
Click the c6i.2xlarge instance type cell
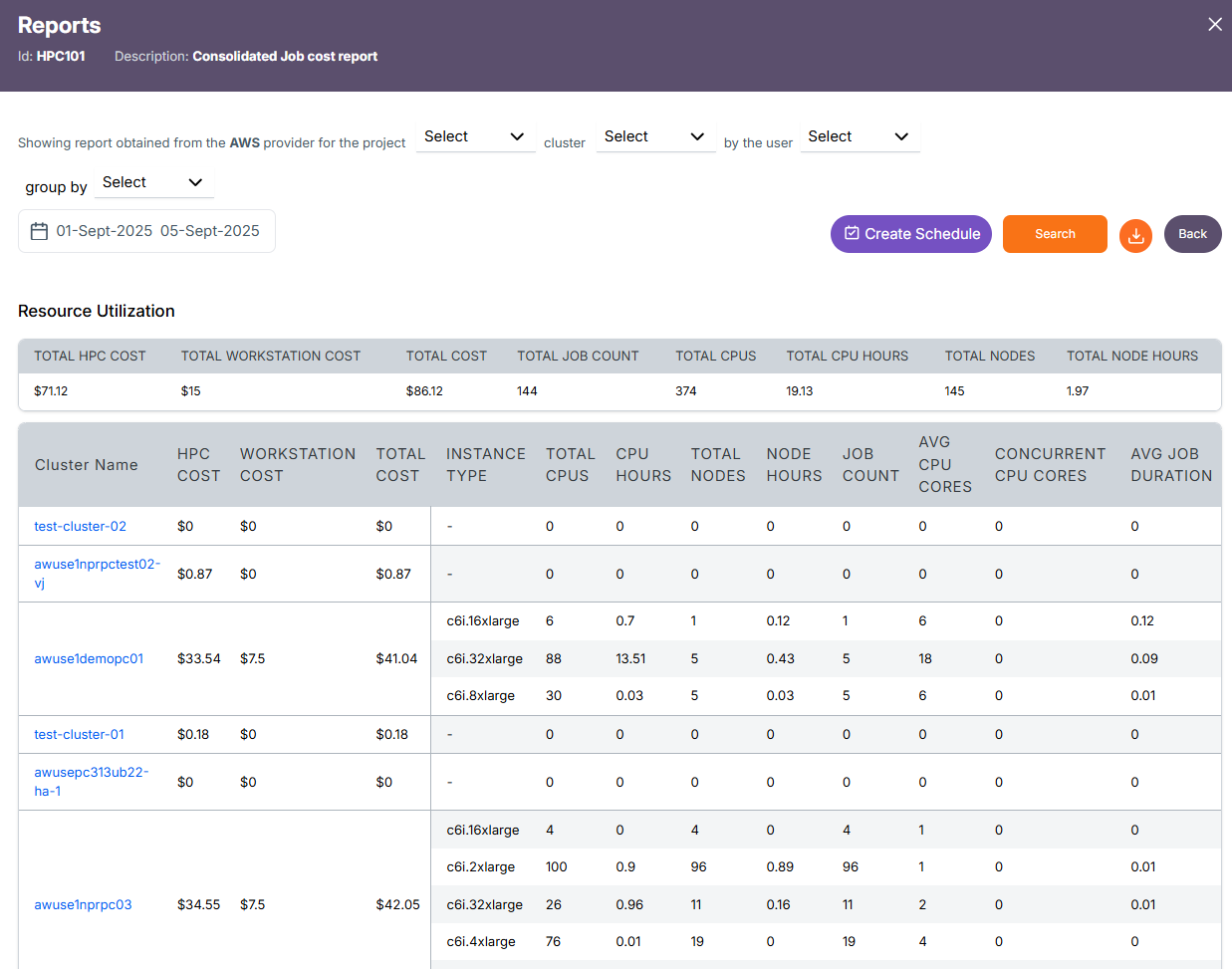(480, 866)
